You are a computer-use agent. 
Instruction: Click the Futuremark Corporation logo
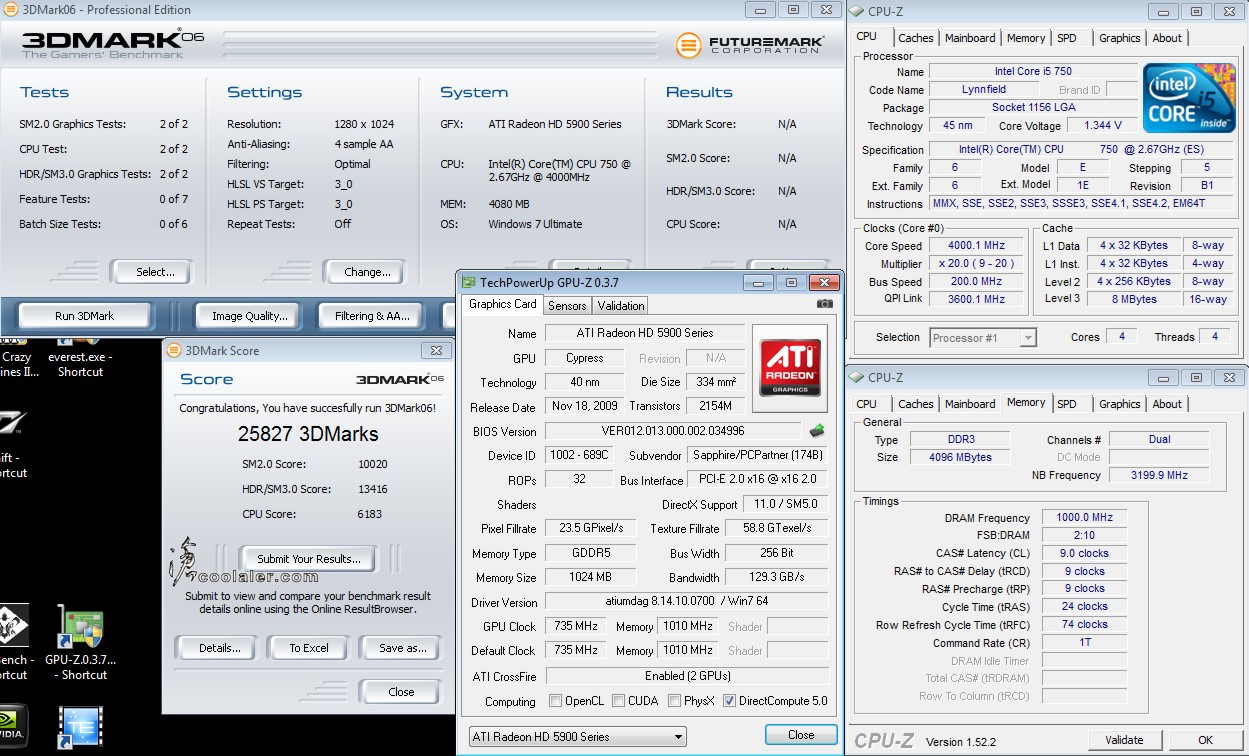[x=750, y=45]
